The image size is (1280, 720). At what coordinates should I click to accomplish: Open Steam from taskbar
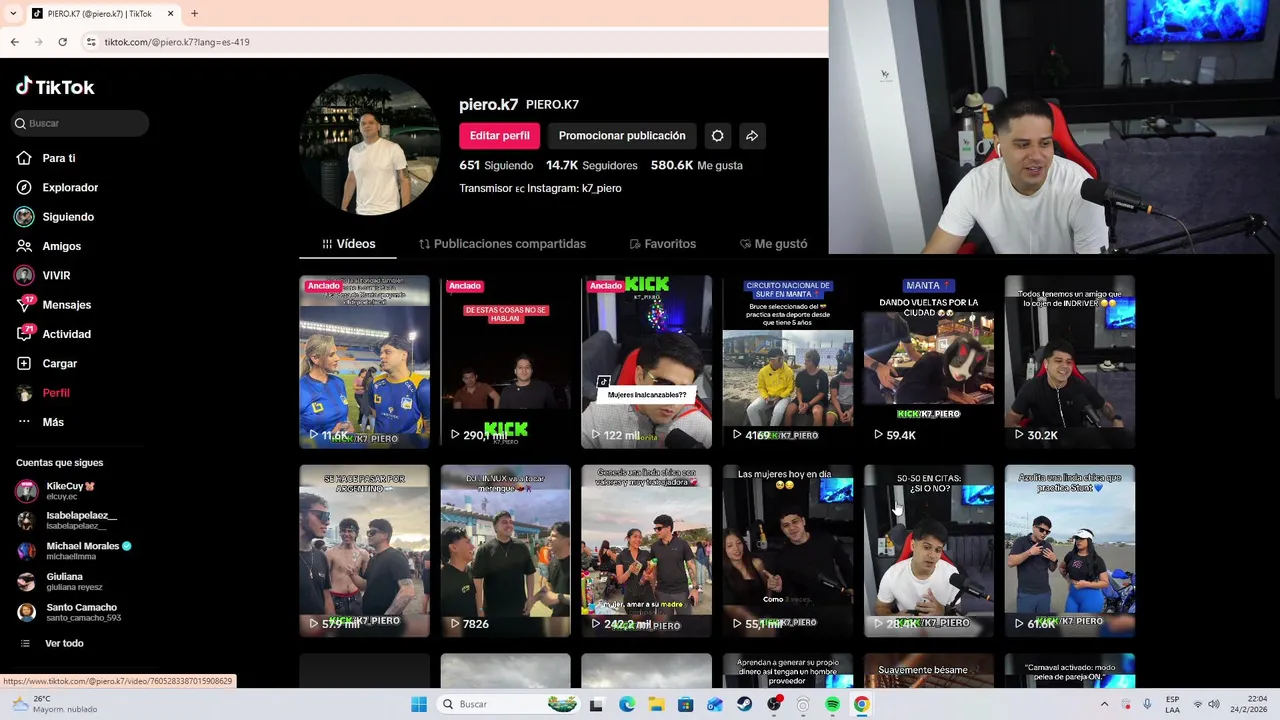point(744,704)
